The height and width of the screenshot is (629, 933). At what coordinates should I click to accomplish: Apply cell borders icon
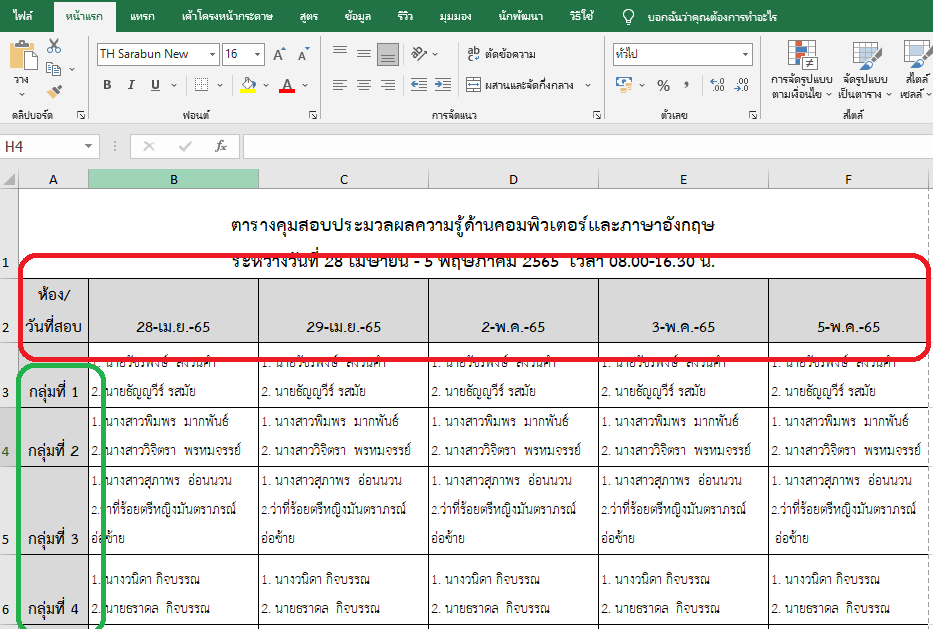(202, 85)
